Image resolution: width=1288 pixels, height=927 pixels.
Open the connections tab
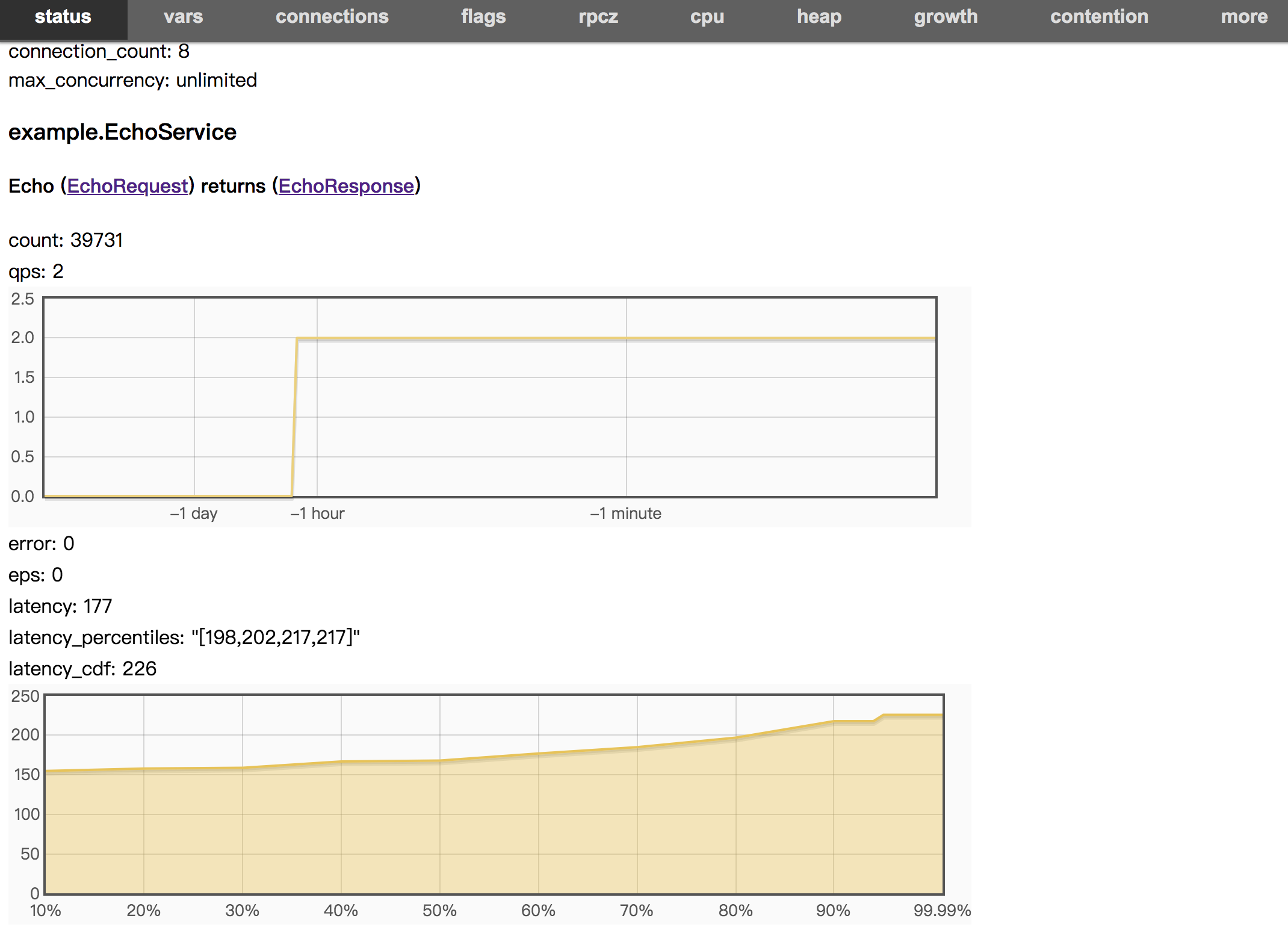tap(332, 17)
